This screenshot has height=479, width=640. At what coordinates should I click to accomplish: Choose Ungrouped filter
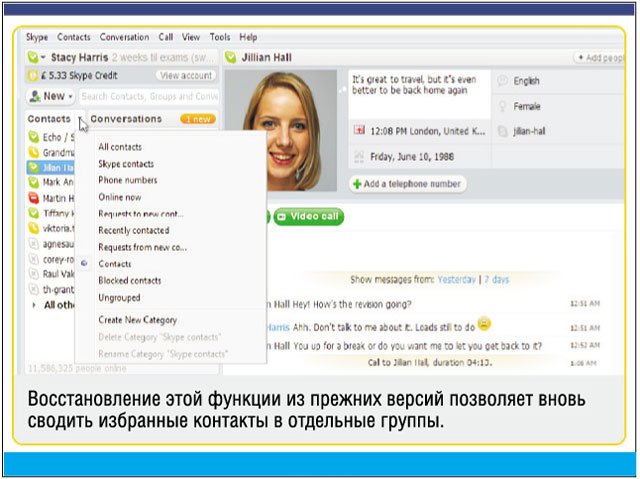pyautogui.click(x=119, y=298)
